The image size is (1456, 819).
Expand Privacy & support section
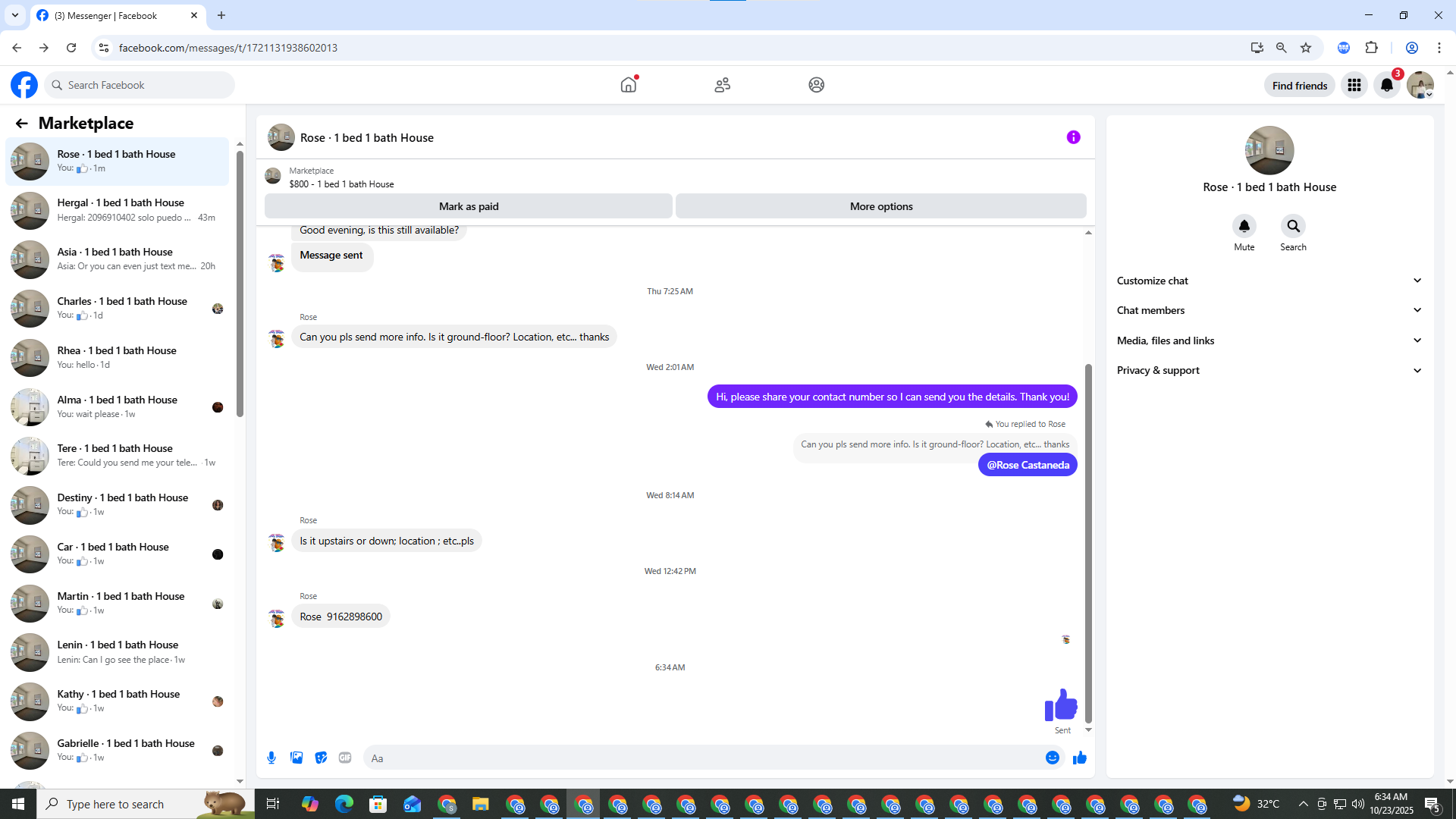pyautogui.click(x=1269, y=370)
